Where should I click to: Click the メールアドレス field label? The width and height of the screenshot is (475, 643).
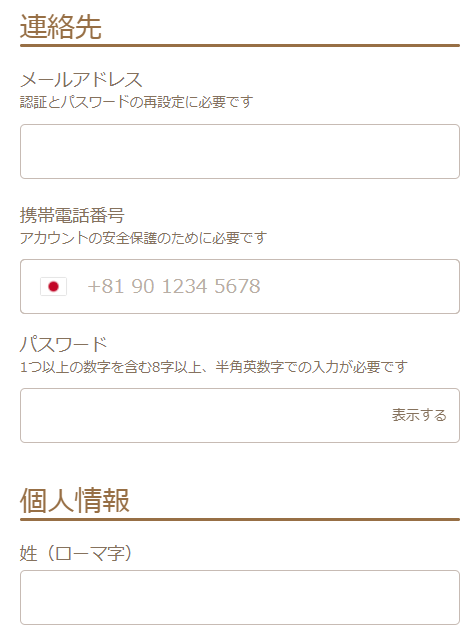coord(81,80)
